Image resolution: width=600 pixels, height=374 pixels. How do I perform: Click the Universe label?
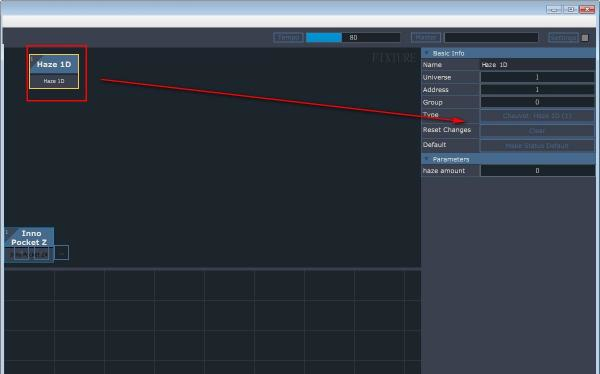[437, 77]
